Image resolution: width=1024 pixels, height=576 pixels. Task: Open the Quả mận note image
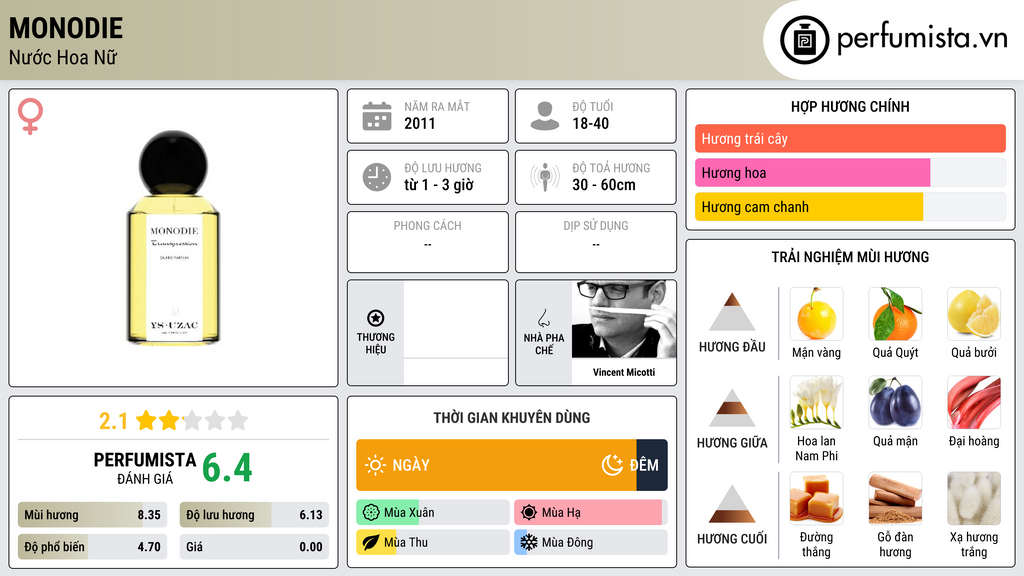click(895, 402)
